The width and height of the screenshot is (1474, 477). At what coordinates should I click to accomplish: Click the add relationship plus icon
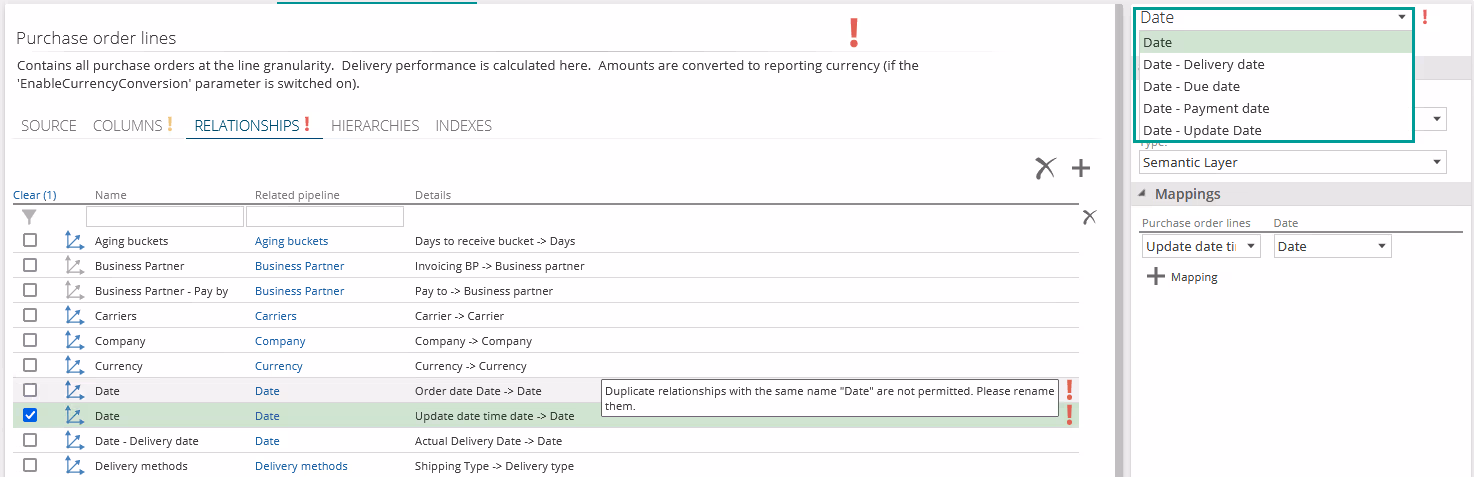(1080, 168)
